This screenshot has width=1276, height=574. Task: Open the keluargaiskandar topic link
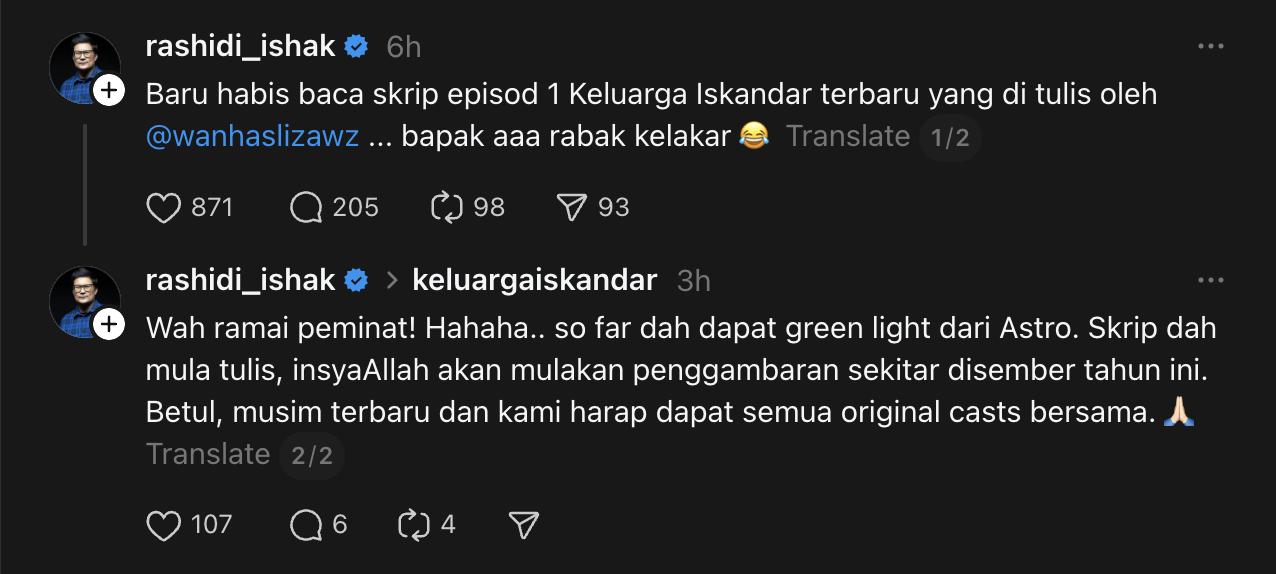[534, 281]
